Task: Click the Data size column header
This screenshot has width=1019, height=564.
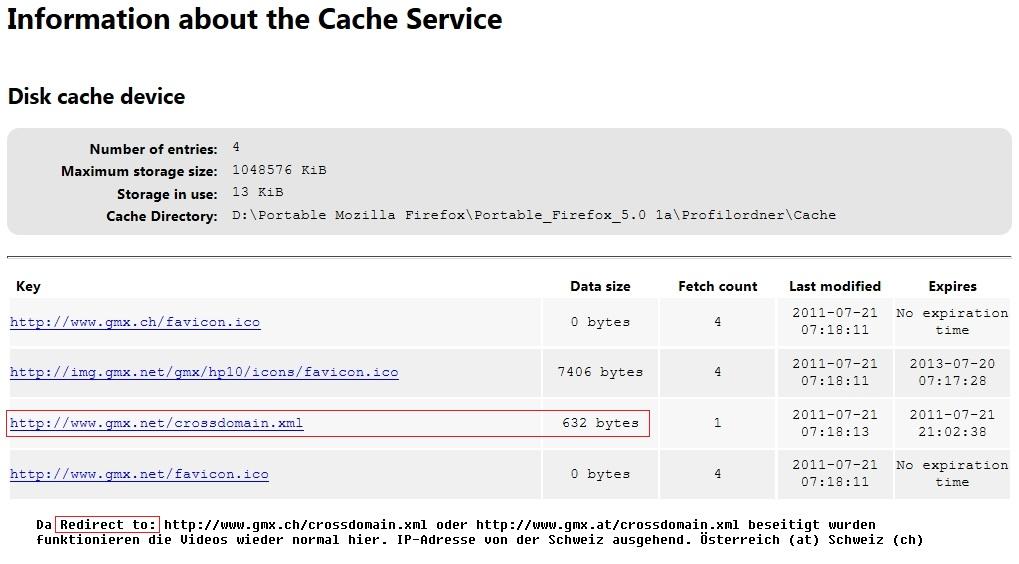Action: pyautogui.click(x=600, y=286)
